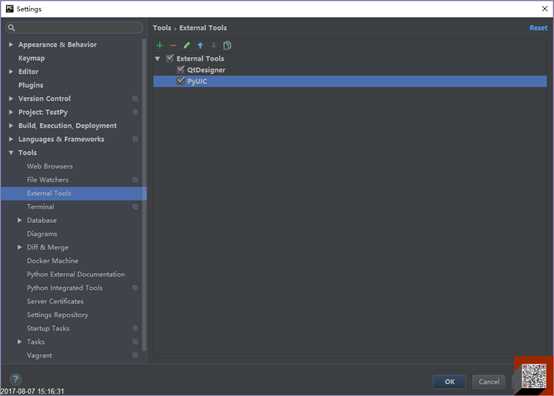Image resolution: width=554 pixels, height=396 pixels.
Task: Remove selected tool with the minus icon
Action: click(173, 45)
